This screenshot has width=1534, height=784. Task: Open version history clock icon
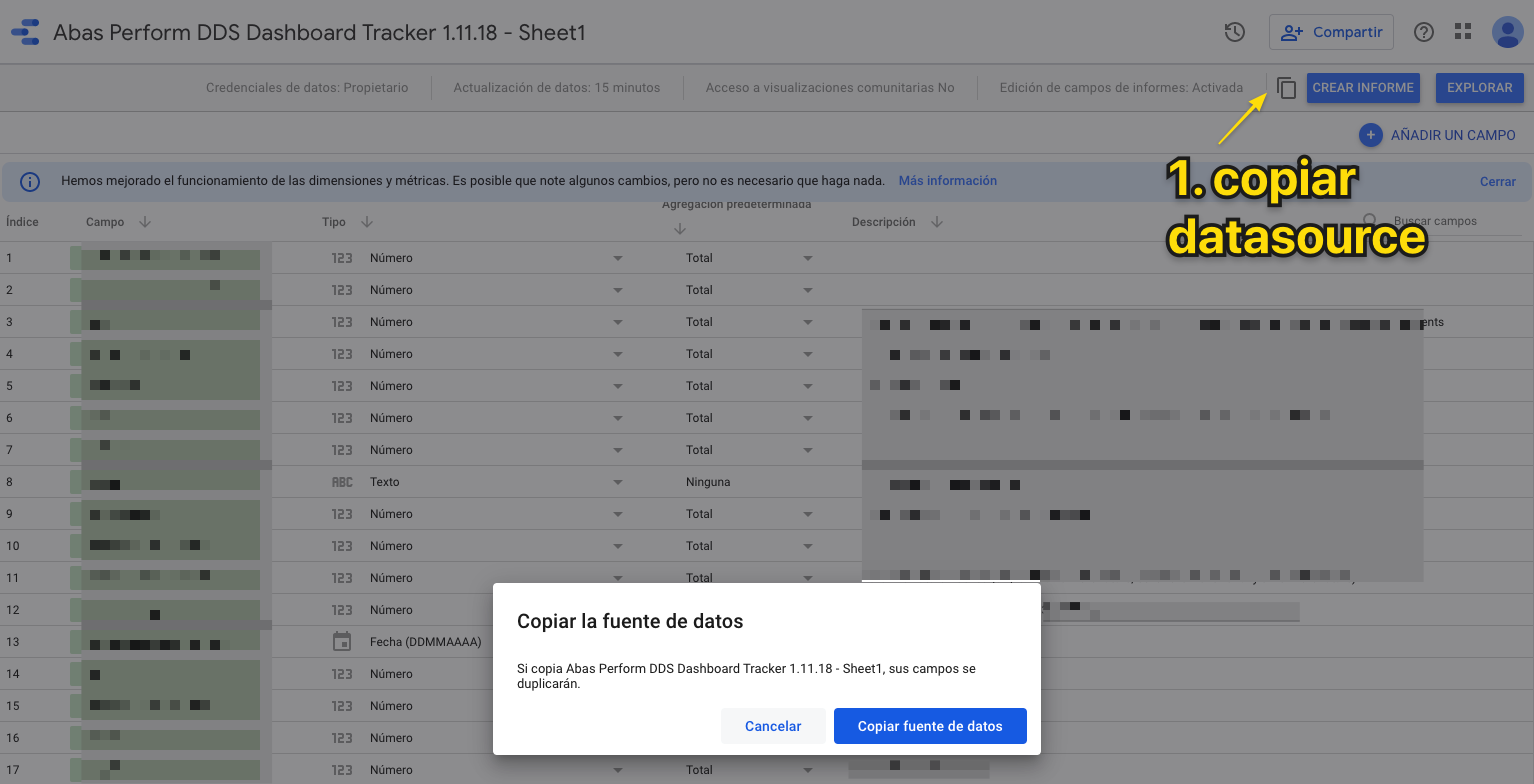pos(1235,32)
